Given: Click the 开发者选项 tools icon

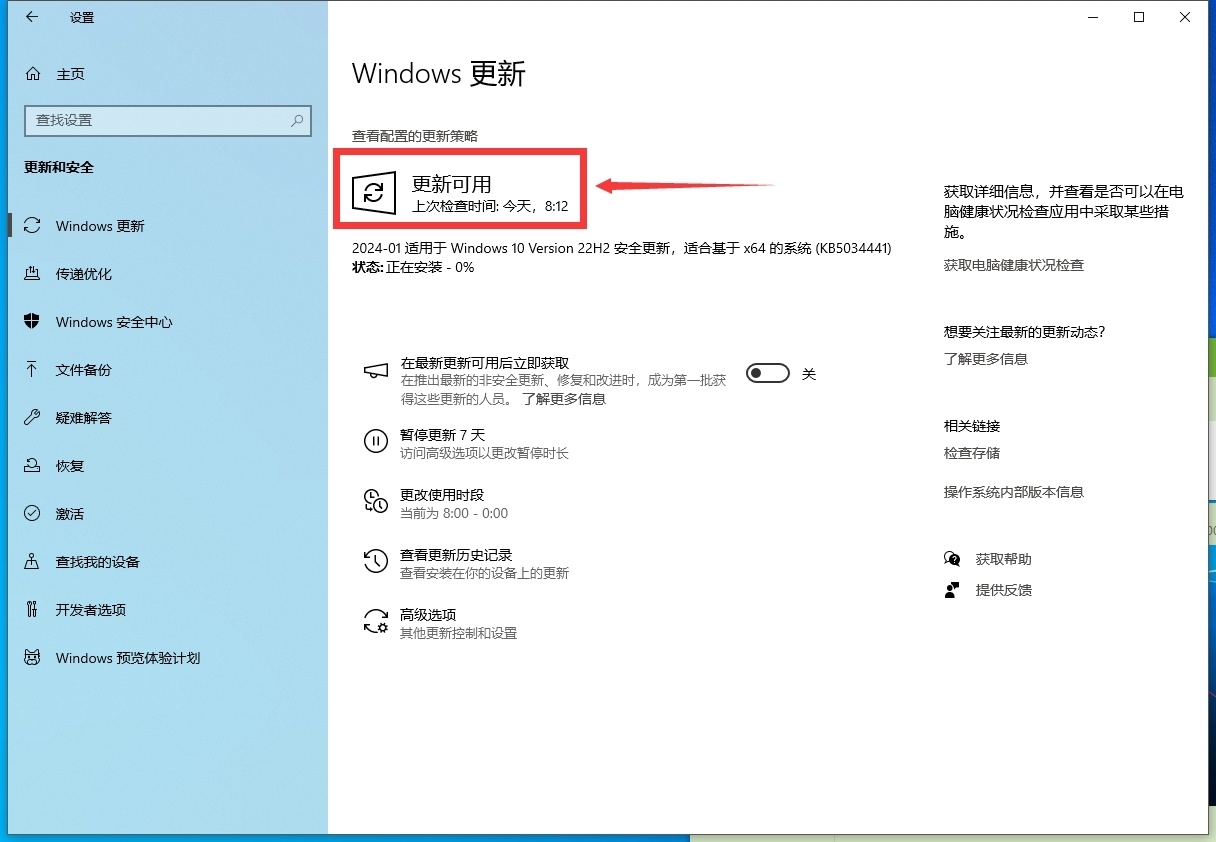Looking at the screenshot, I should (x=32, y=610).
